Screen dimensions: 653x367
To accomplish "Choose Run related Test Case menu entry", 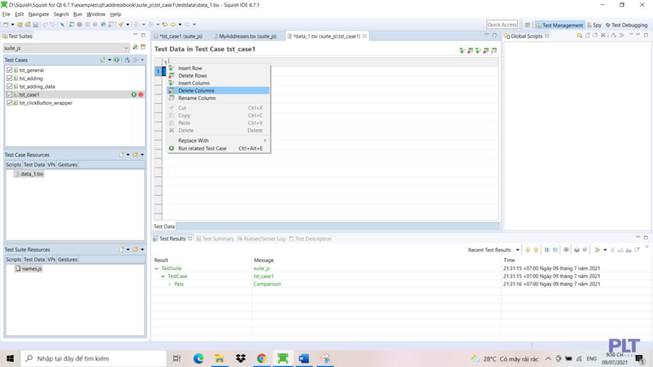I will coord(218,148).
